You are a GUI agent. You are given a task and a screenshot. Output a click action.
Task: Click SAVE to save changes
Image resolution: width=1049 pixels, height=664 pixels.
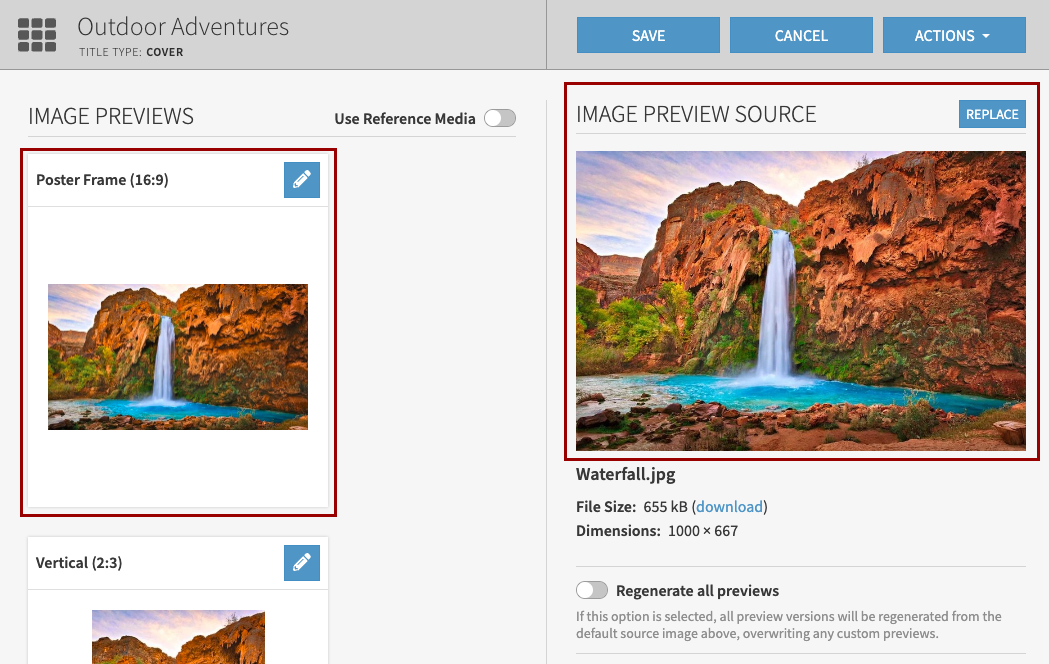point(648,34)
